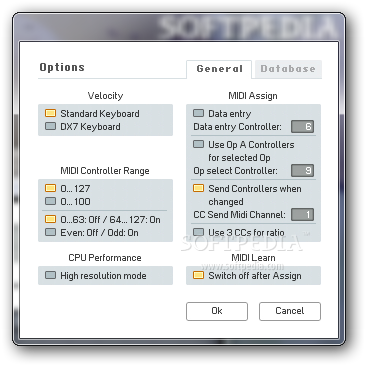366x366 pixels.
Task: Click the MIDI Controller Range label
Action: pos(105,171)
